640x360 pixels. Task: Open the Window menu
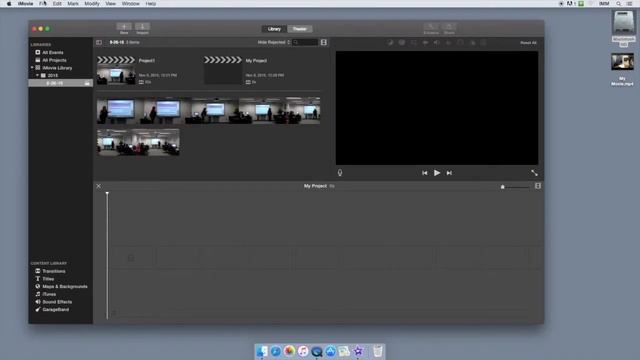pos(131,4)
